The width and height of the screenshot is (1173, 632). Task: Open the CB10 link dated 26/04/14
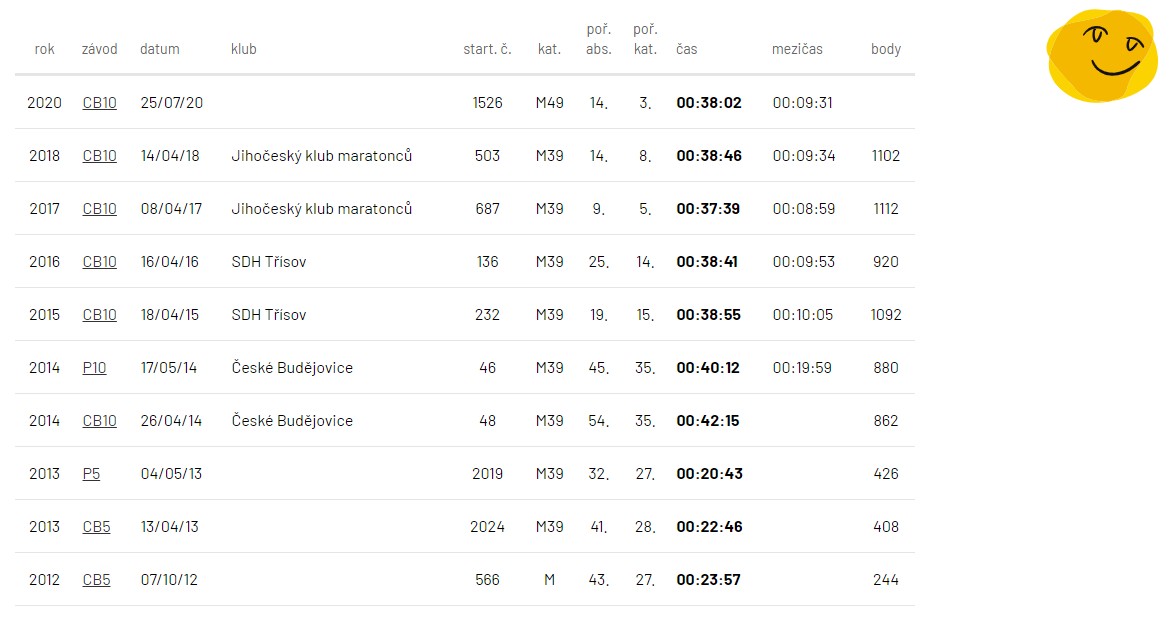click(99, 421)
